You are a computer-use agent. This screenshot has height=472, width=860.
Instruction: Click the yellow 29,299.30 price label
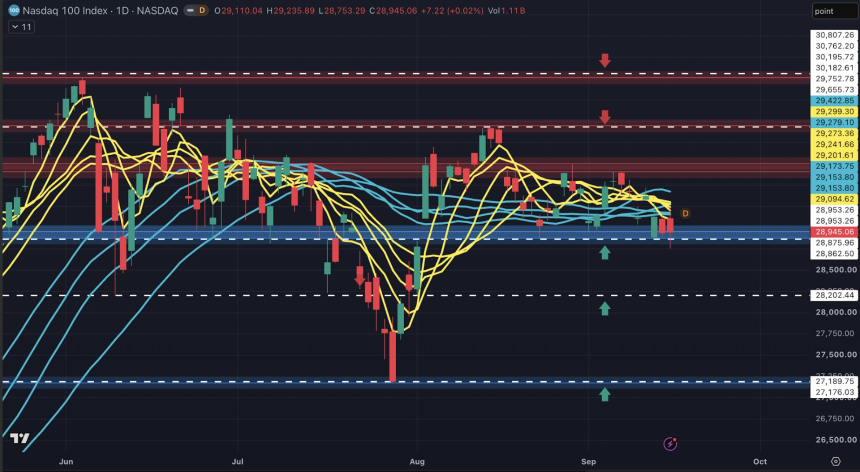point(834,111)
